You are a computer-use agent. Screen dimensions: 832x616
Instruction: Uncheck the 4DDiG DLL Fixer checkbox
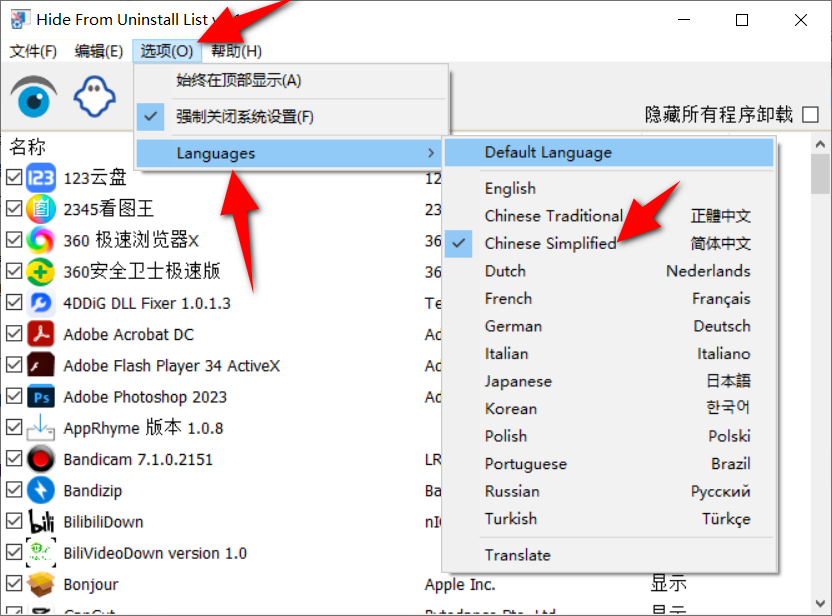pos(14,302)
